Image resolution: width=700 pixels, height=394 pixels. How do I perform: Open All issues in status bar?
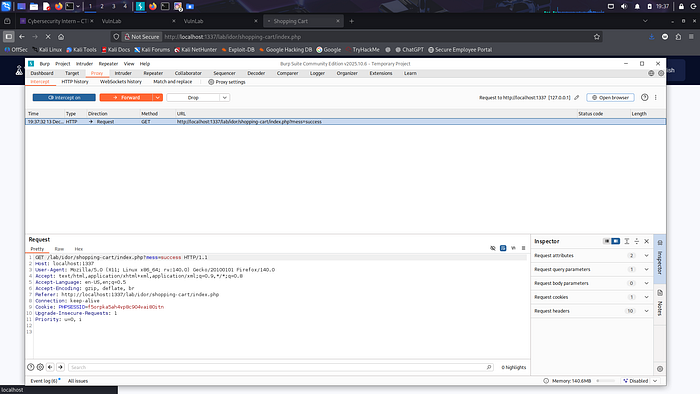[78, 381]
